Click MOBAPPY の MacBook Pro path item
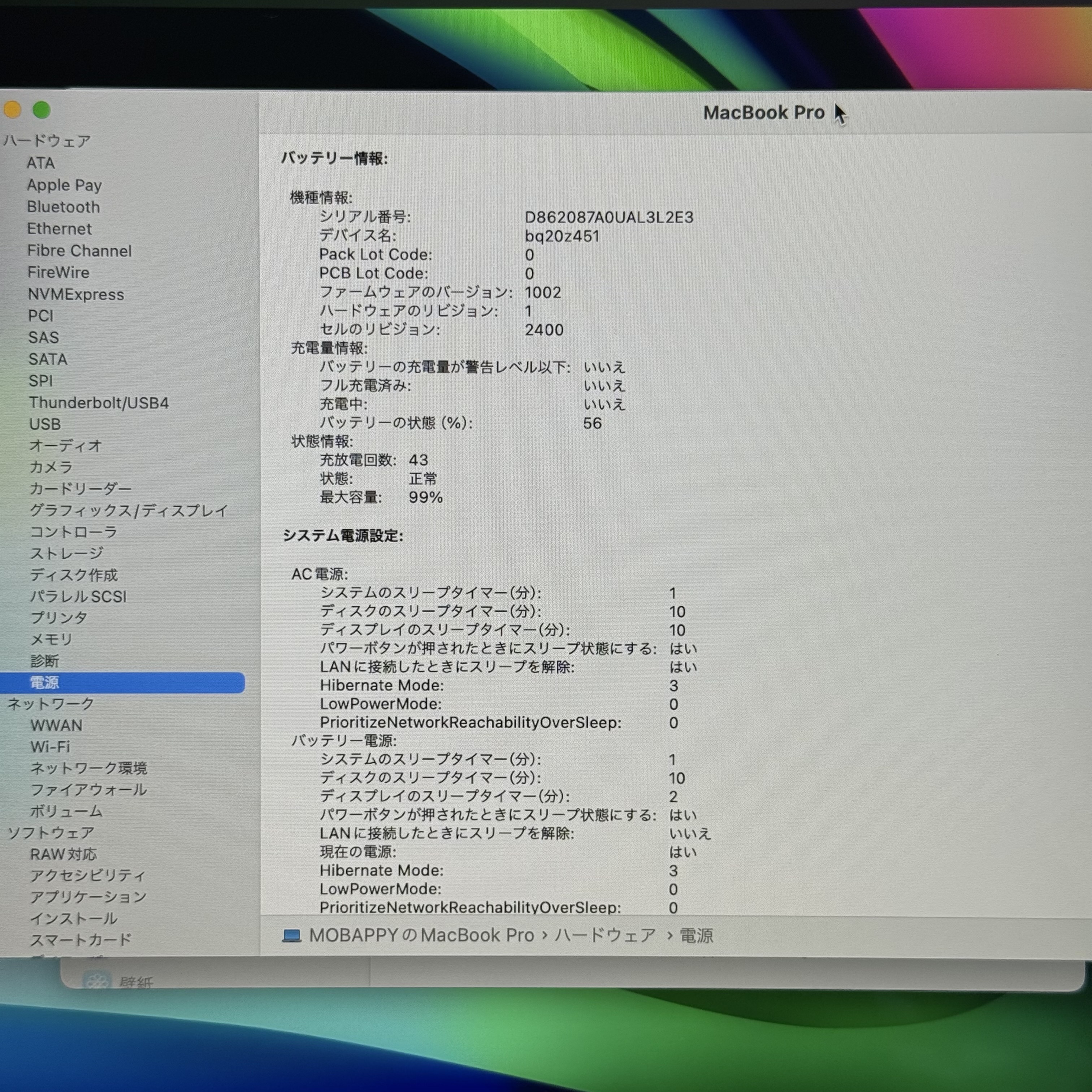Viewport: 1092px width, 1092px height. click(421, 935)
